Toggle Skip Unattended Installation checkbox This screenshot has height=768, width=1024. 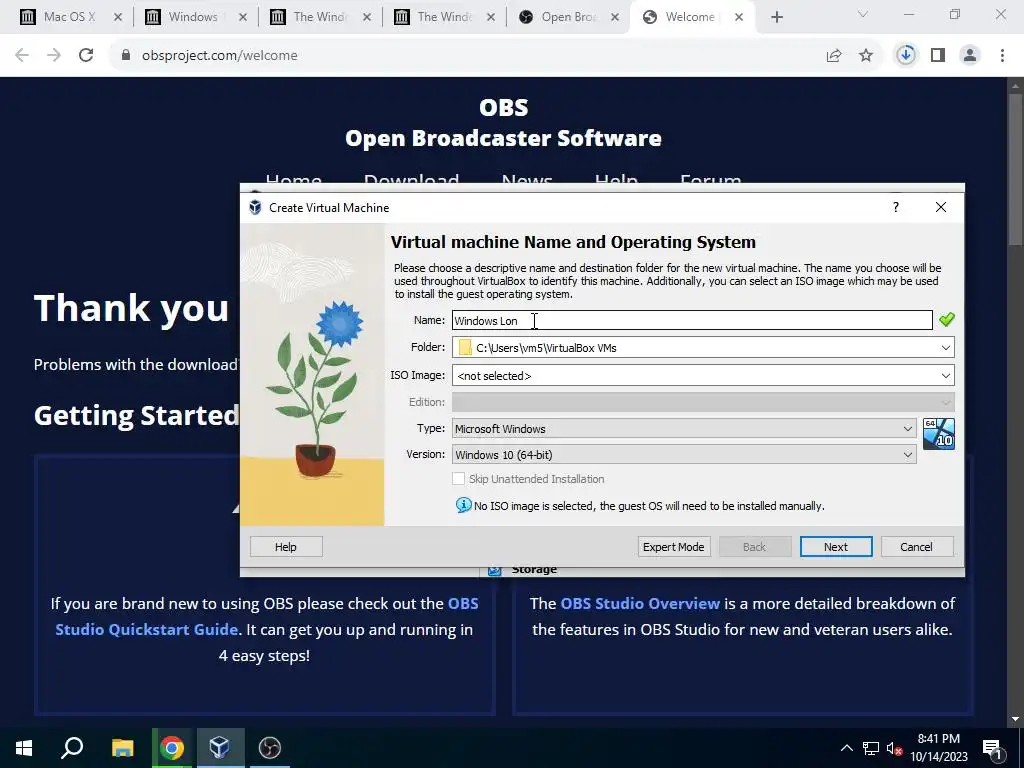coord(458,479)
